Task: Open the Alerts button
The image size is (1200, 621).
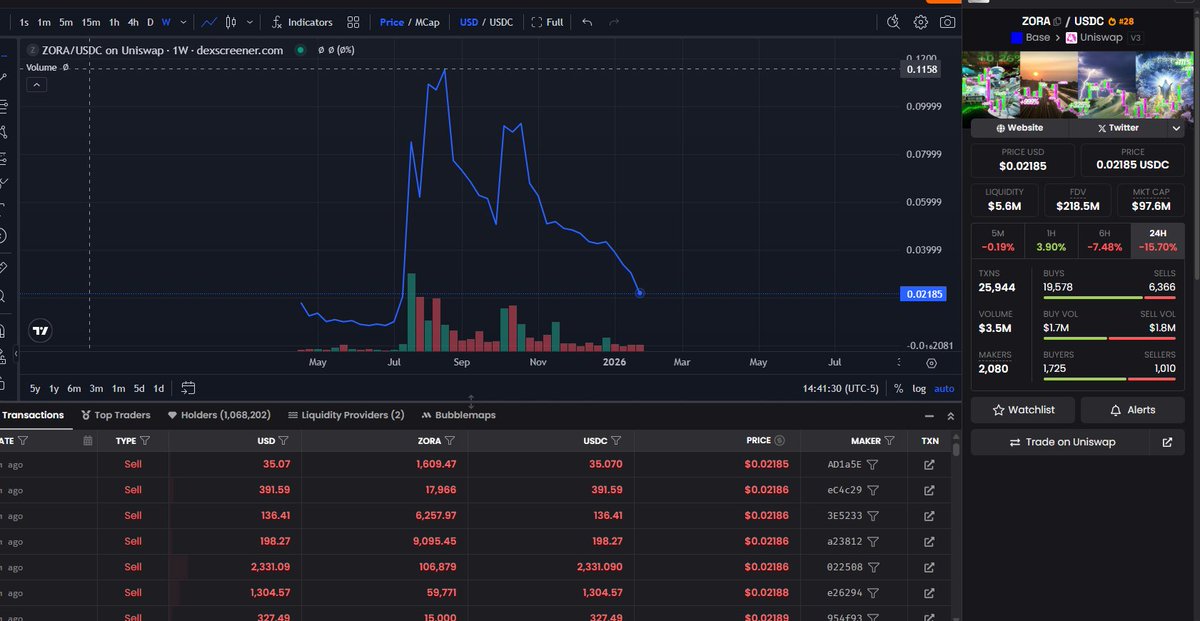Action: pyautogui.click(x=1133, y=410)
